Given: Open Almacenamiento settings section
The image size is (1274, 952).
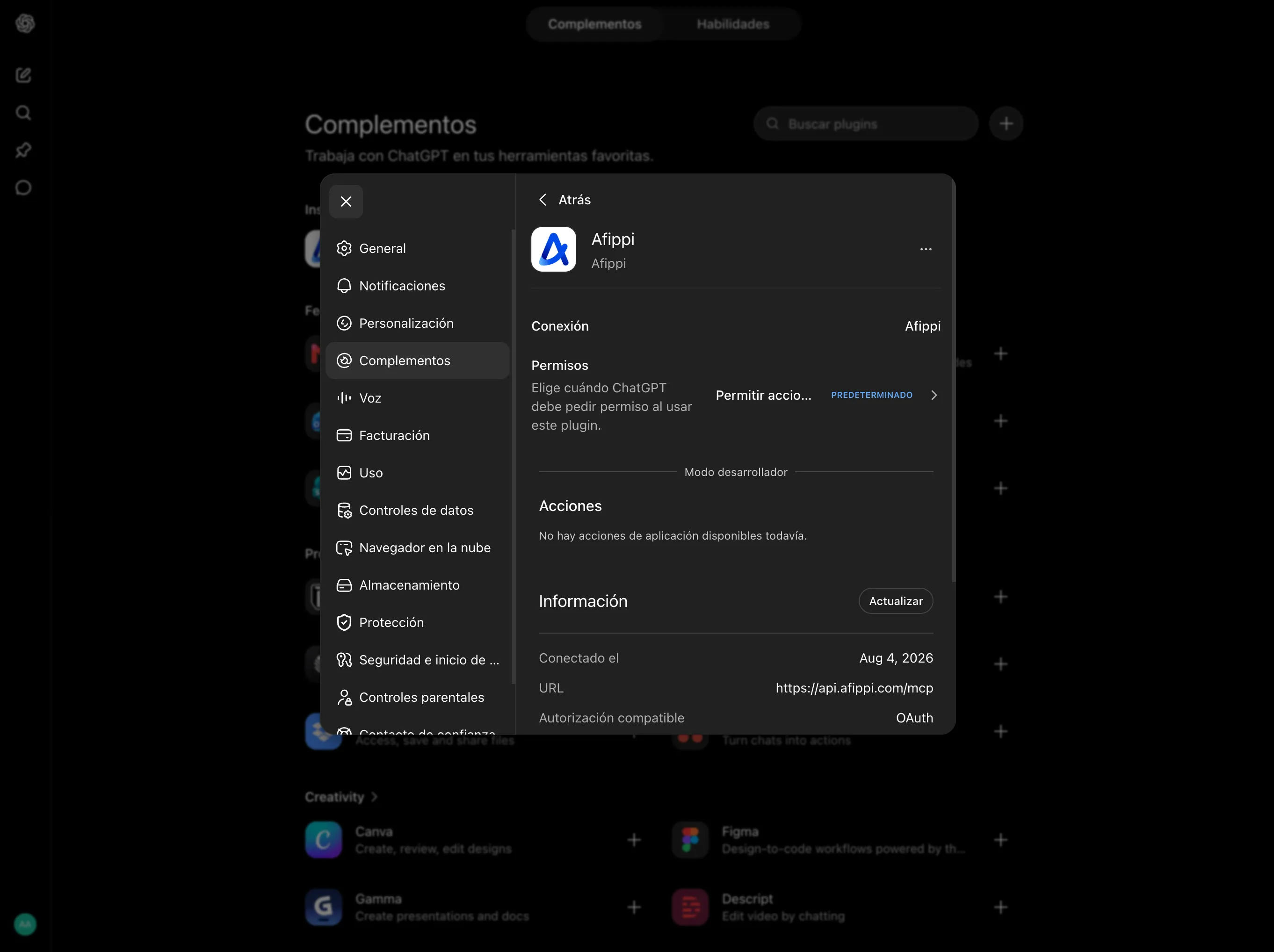Looking at the screenshot, I should coord(417,585).
